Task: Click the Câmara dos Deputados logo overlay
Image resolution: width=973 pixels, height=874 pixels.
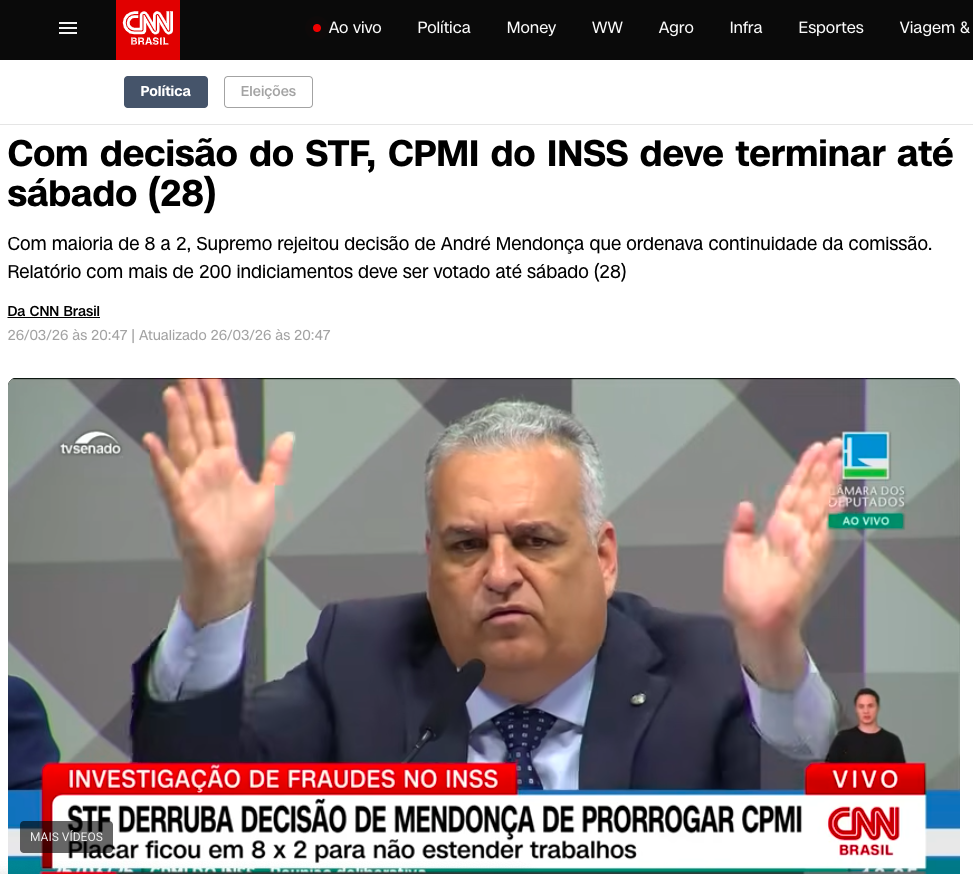Action: (866, 480)
